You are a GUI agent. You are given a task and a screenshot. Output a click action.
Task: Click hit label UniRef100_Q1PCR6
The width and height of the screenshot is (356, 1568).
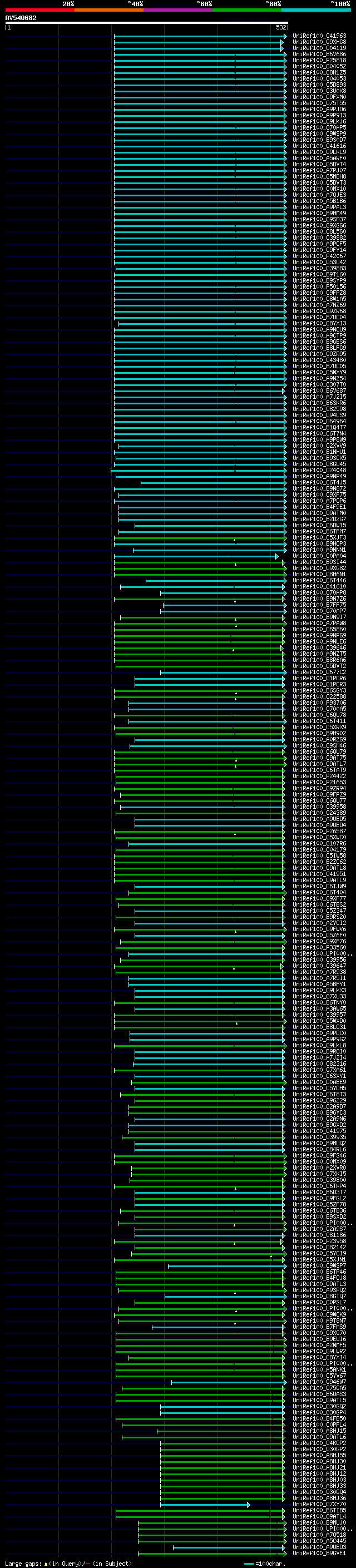(x=319, y=678)
